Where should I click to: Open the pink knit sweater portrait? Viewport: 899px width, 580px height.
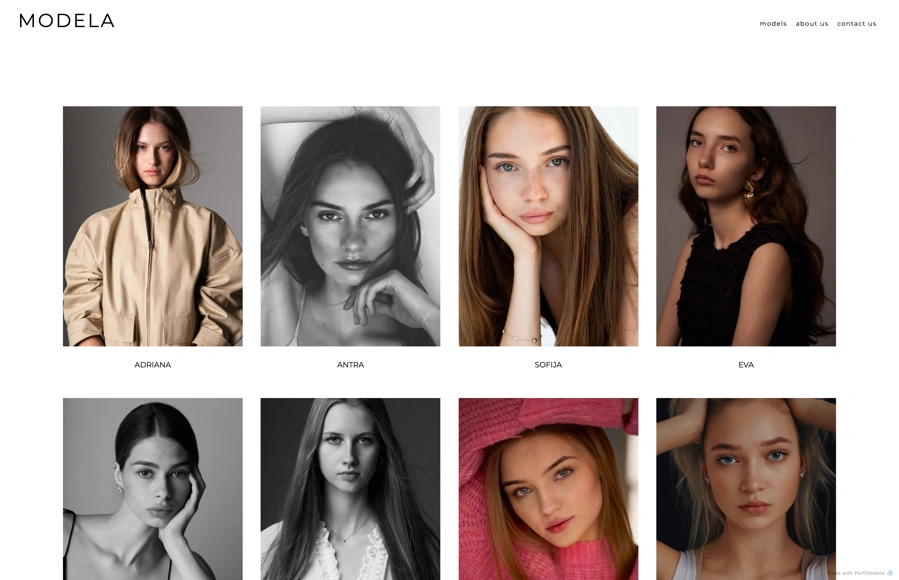(x=548, y=489)
